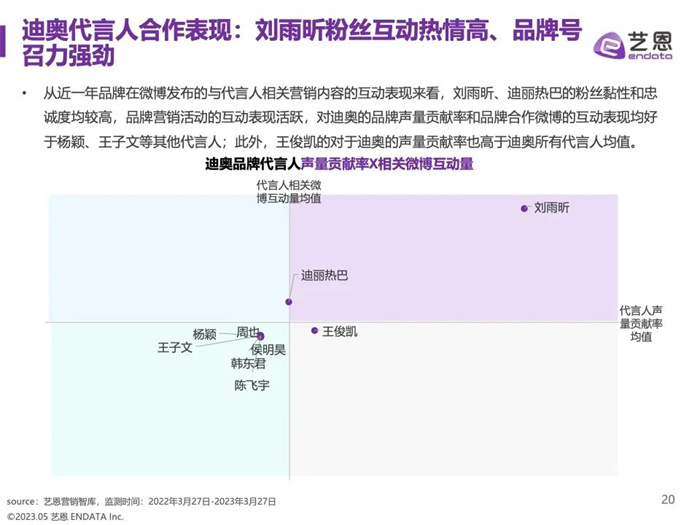Select the 迪丽热巴 data point dot
This screenshot has width=700, height=525.
[289, 302]
